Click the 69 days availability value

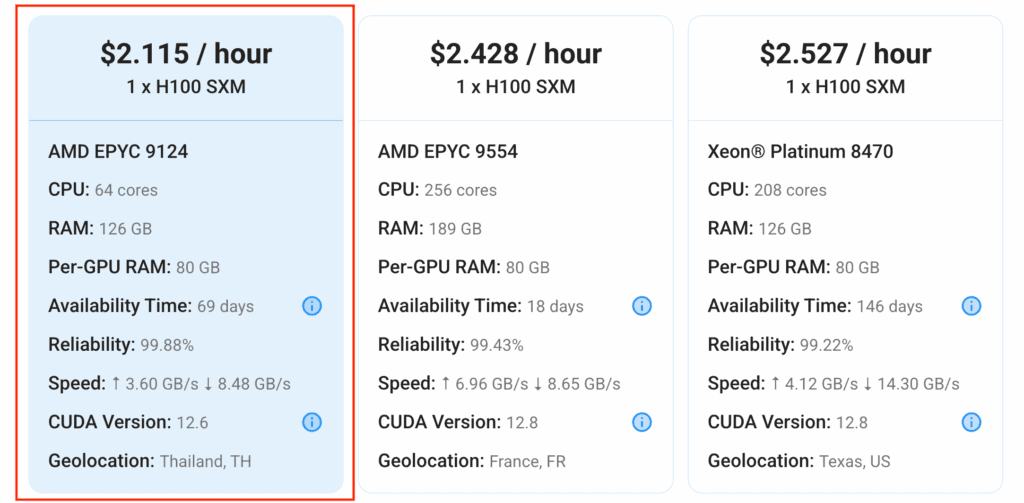[225, 306]
